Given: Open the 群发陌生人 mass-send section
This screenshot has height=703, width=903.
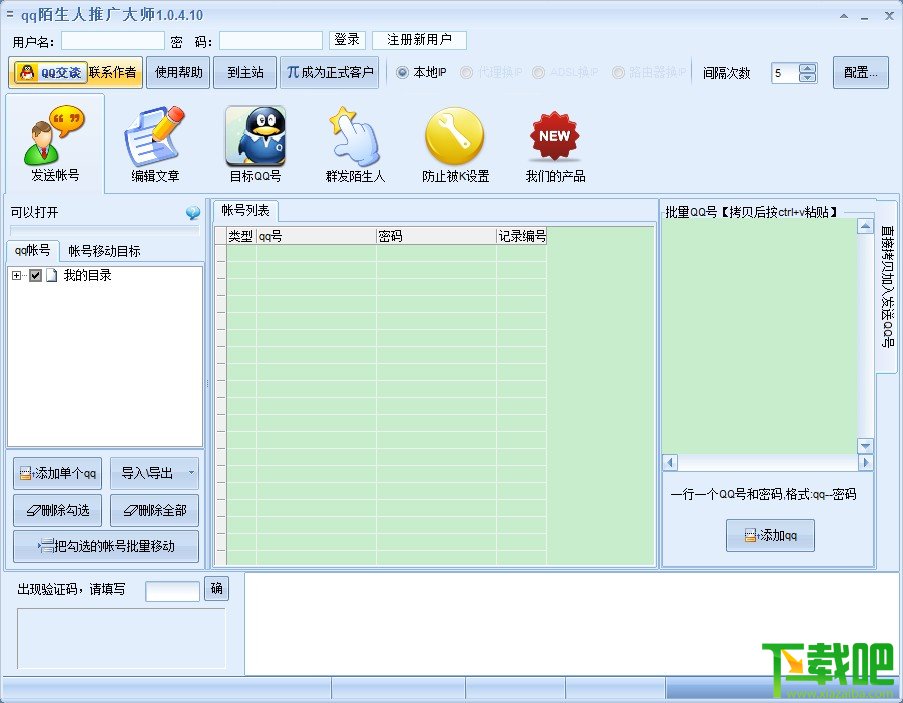Looking at the screenshot, I should [x=355, y=143].
